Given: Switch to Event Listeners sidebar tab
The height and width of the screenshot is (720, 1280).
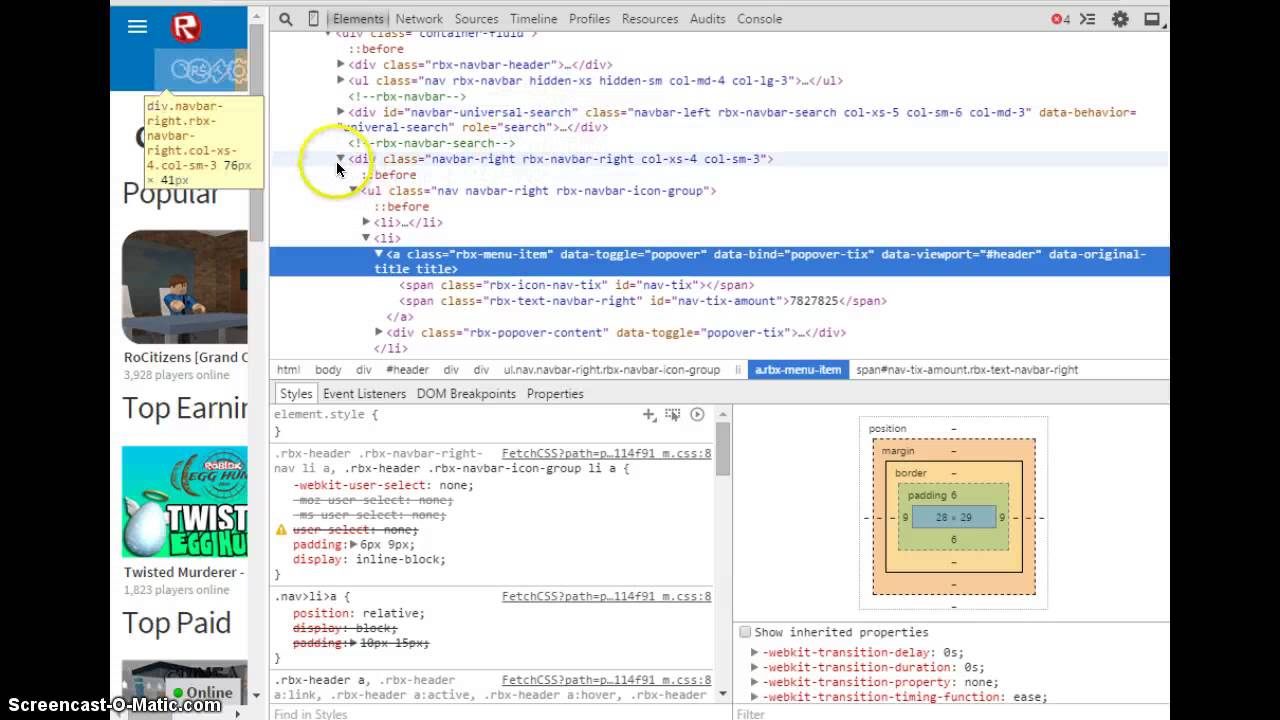Looking at the screenshot, I should coord(364,394).
